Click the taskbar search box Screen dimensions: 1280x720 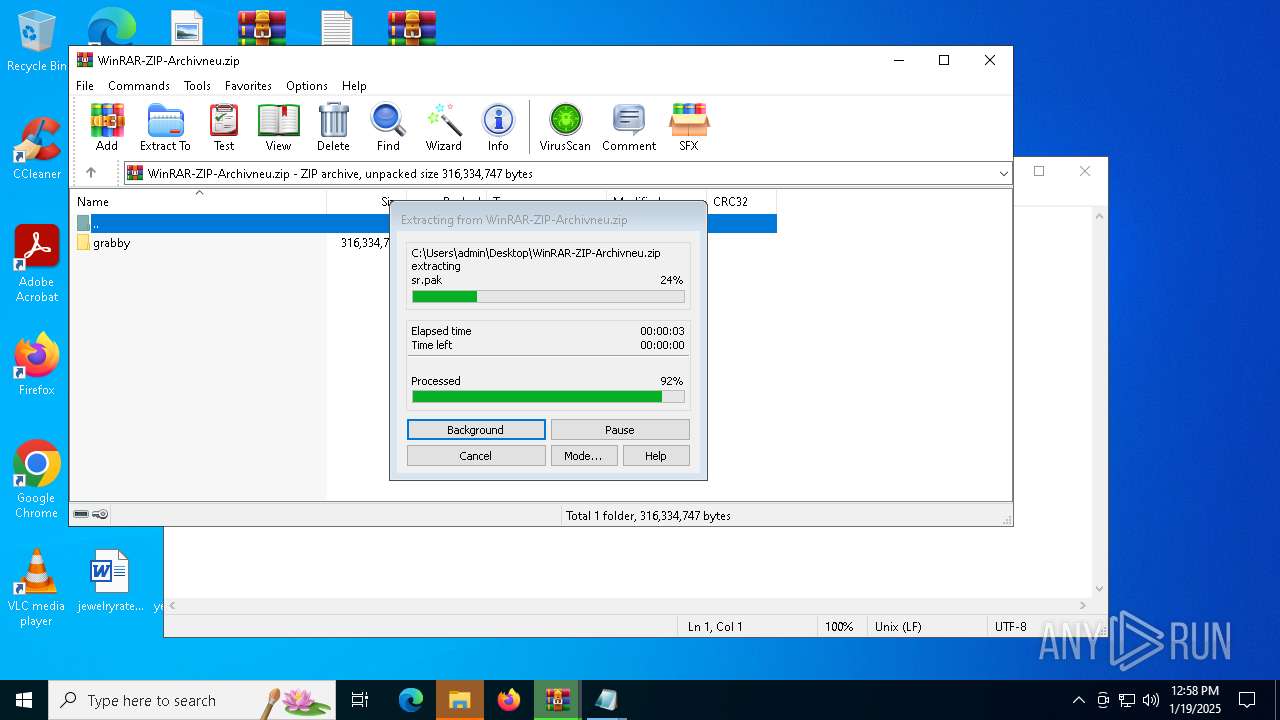192,700
